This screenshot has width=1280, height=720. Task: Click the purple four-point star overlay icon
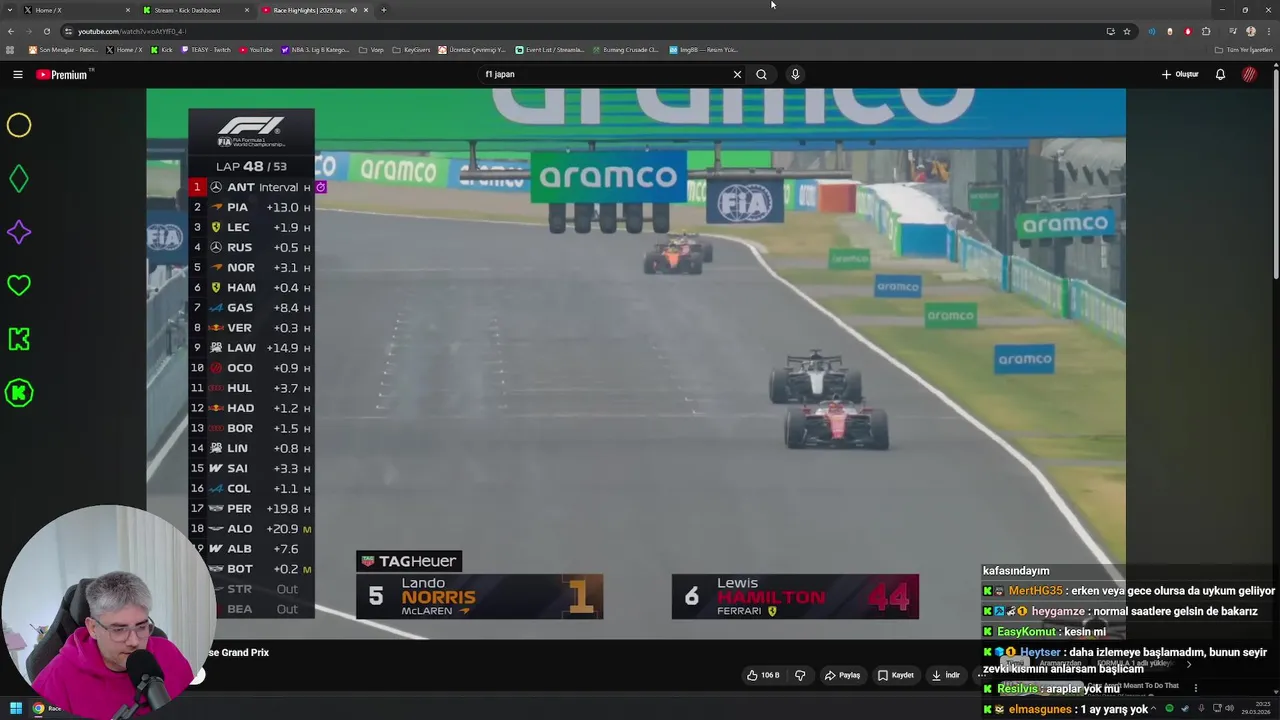19,232
